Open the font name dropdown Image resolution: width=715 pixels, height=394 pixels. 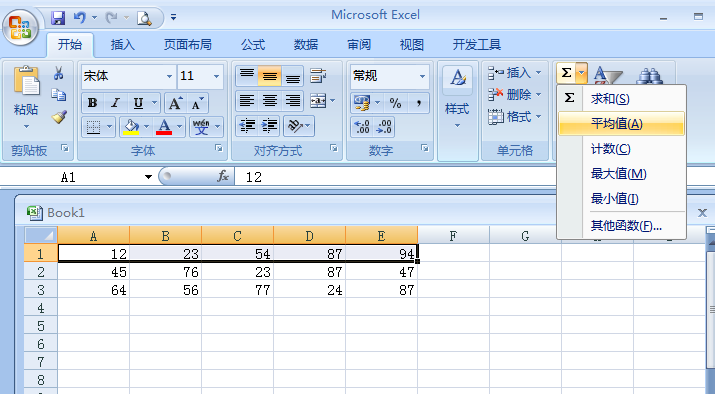[169, 76]
